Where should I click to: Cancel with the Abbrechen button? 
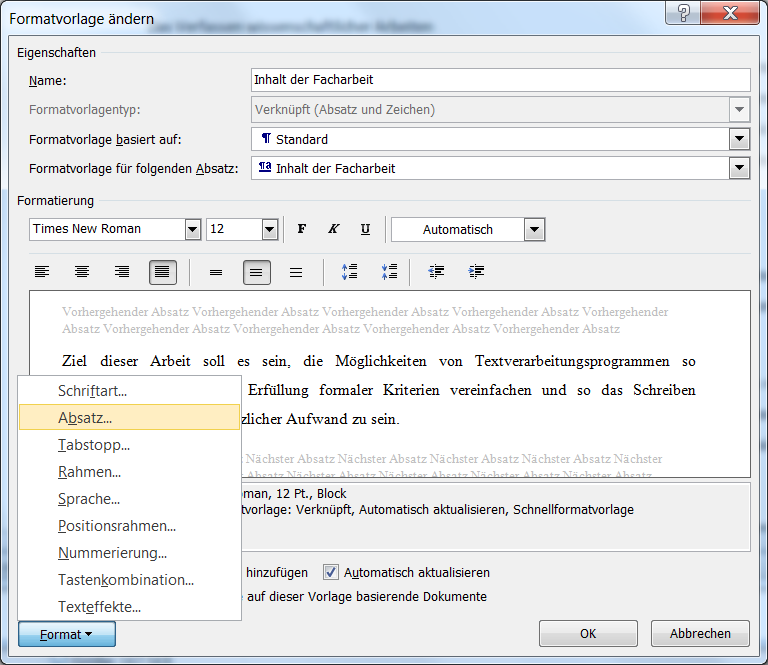[700, 634]
